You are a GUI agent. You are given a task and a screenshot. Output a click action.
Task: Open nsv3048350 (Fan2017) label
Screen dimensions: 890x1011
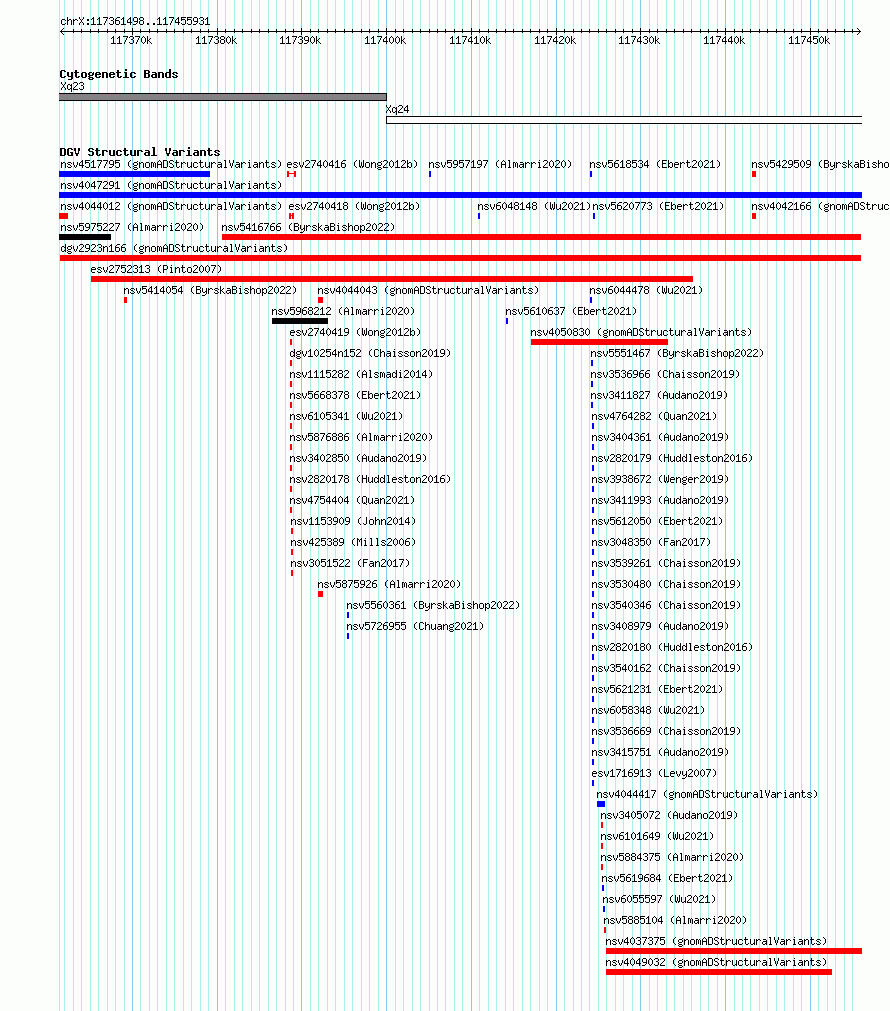click(x=651, y=542)
